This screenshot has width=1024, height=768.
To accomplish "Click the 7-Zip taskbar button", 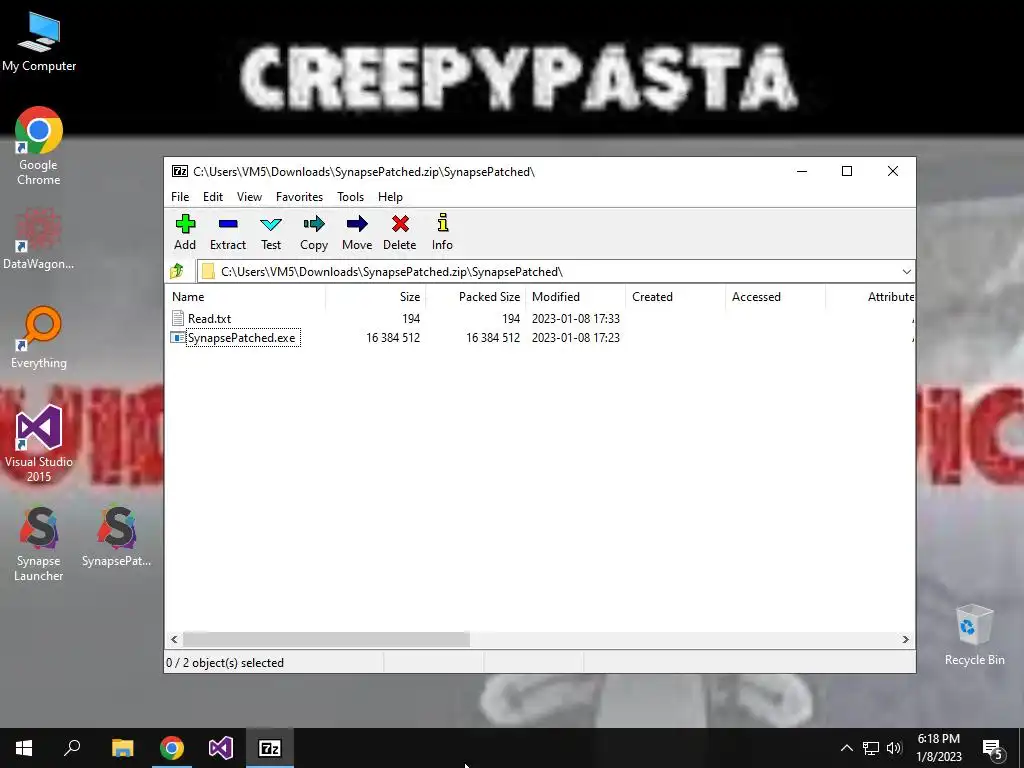I will (270, 748).
